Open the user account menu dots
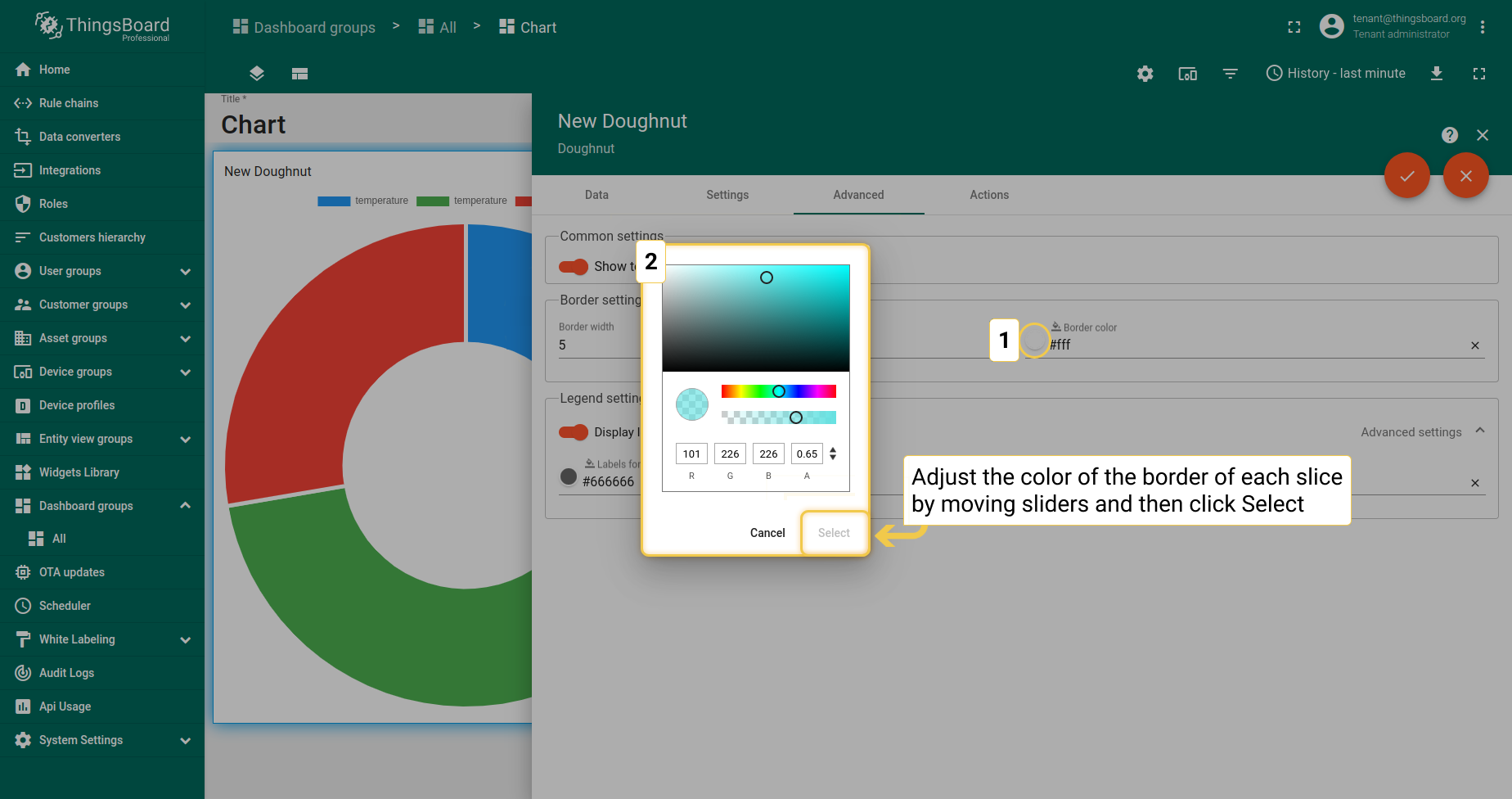1512x799 pixels. [x=1482, y=27]
